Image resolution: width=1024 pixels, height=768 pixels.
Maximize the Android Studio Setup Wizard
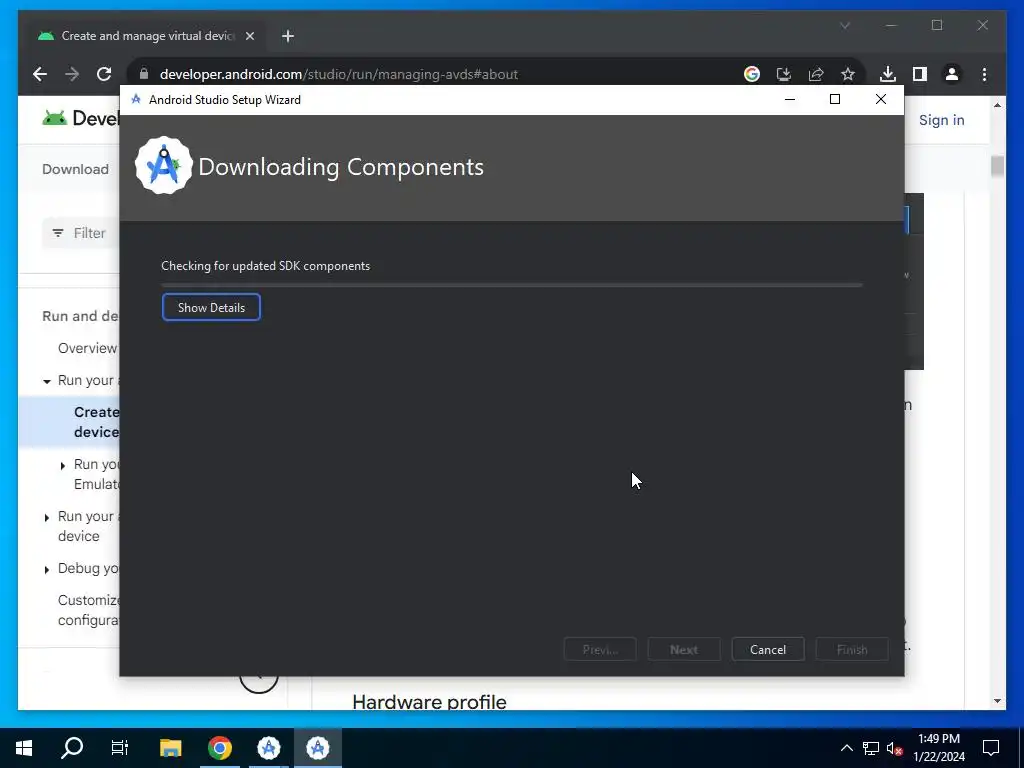pos(835,99)
